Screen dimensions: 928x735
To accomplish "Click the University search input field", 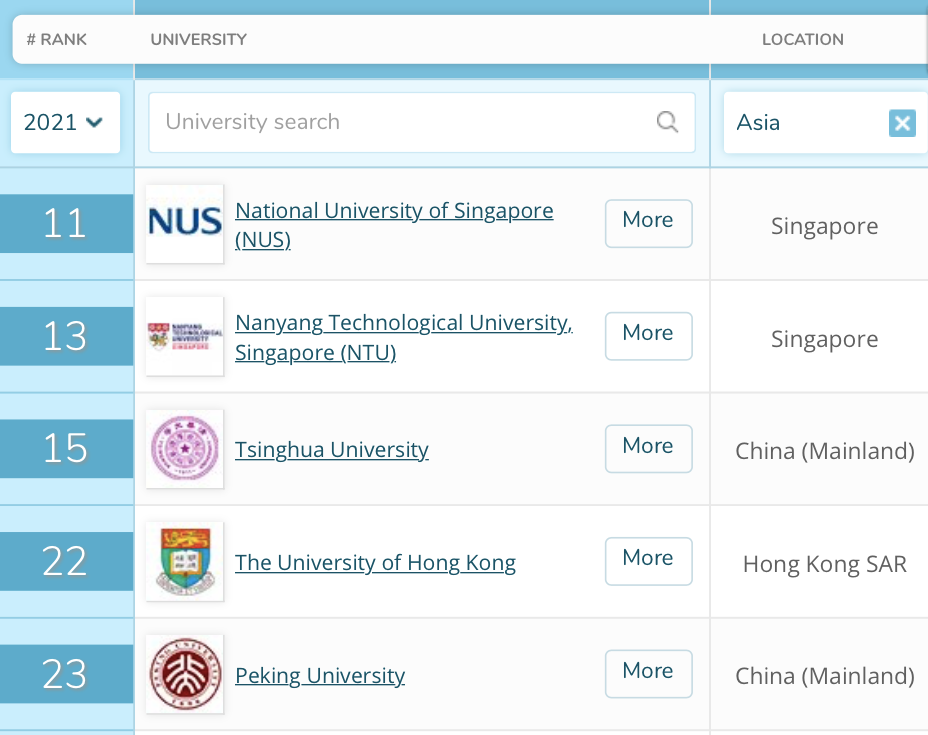I will tap(421, 122).
